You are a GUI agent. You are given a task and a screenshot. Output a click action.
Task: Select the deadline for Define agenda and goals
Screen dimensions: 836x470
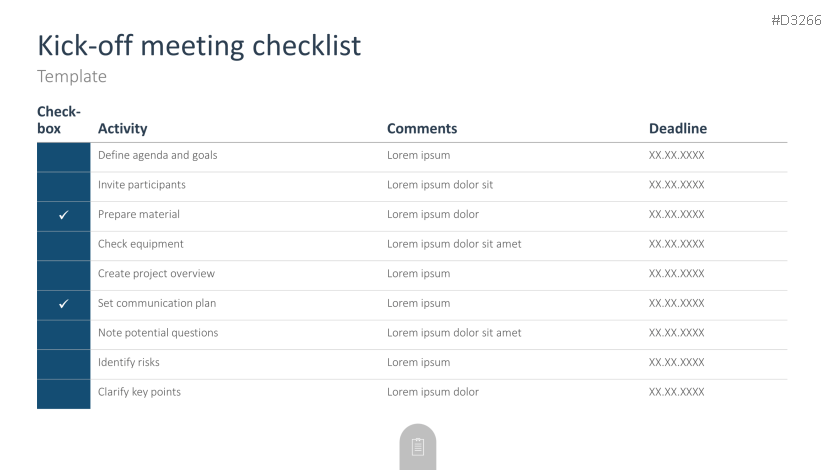pyautogui.click(x=676, y=155)
